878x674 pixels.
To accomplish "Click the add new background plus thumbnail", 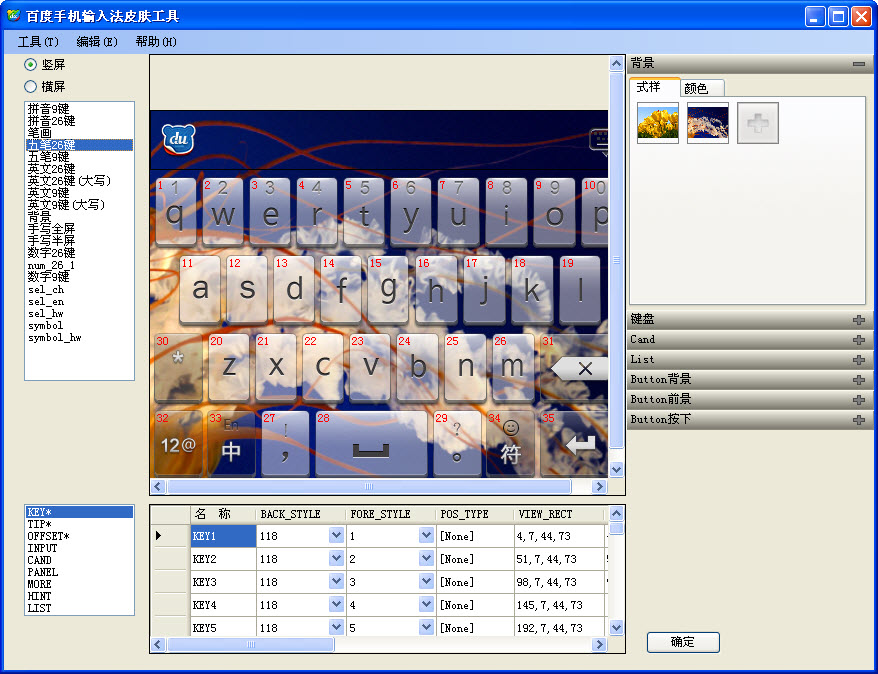I will [758, 123].
